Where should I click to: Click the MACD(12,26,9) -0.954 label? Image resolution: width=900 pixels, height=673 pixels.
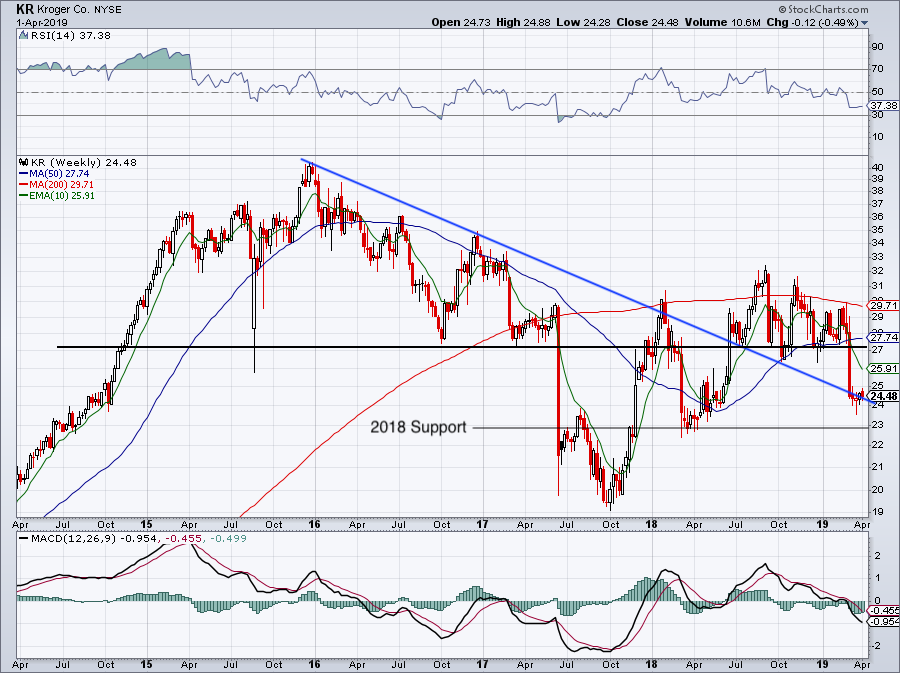tap(96, 539)
